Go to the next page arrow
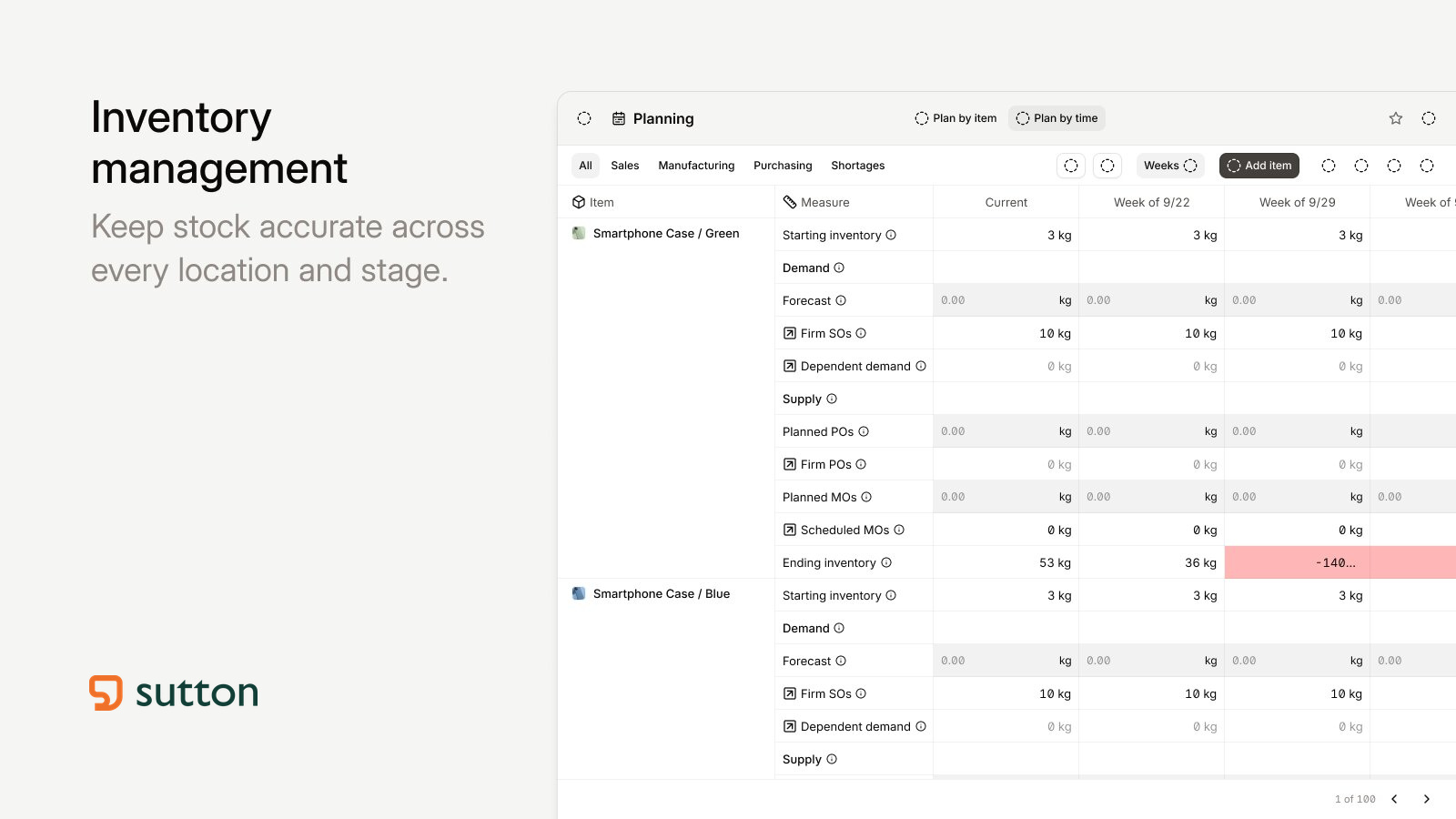1456x819 pixels. pos(1427,799)
